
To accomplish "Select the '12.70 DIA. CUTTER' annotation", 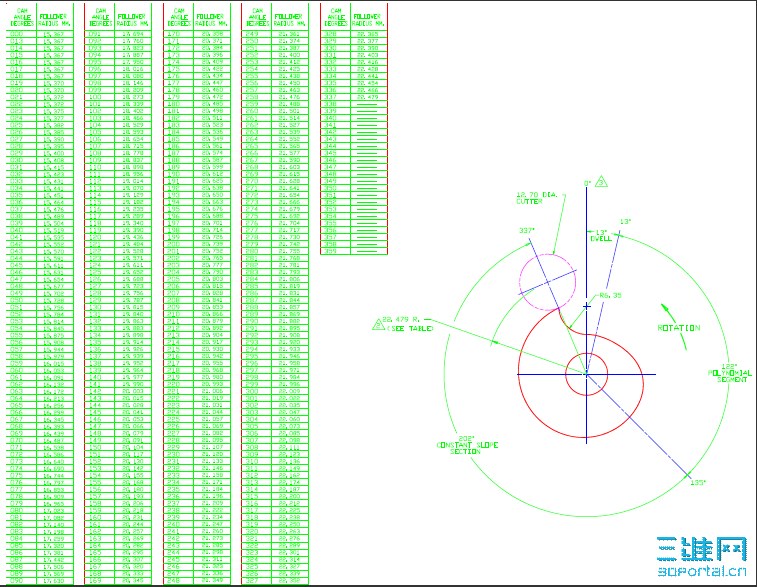I will (x=537, y=198).
